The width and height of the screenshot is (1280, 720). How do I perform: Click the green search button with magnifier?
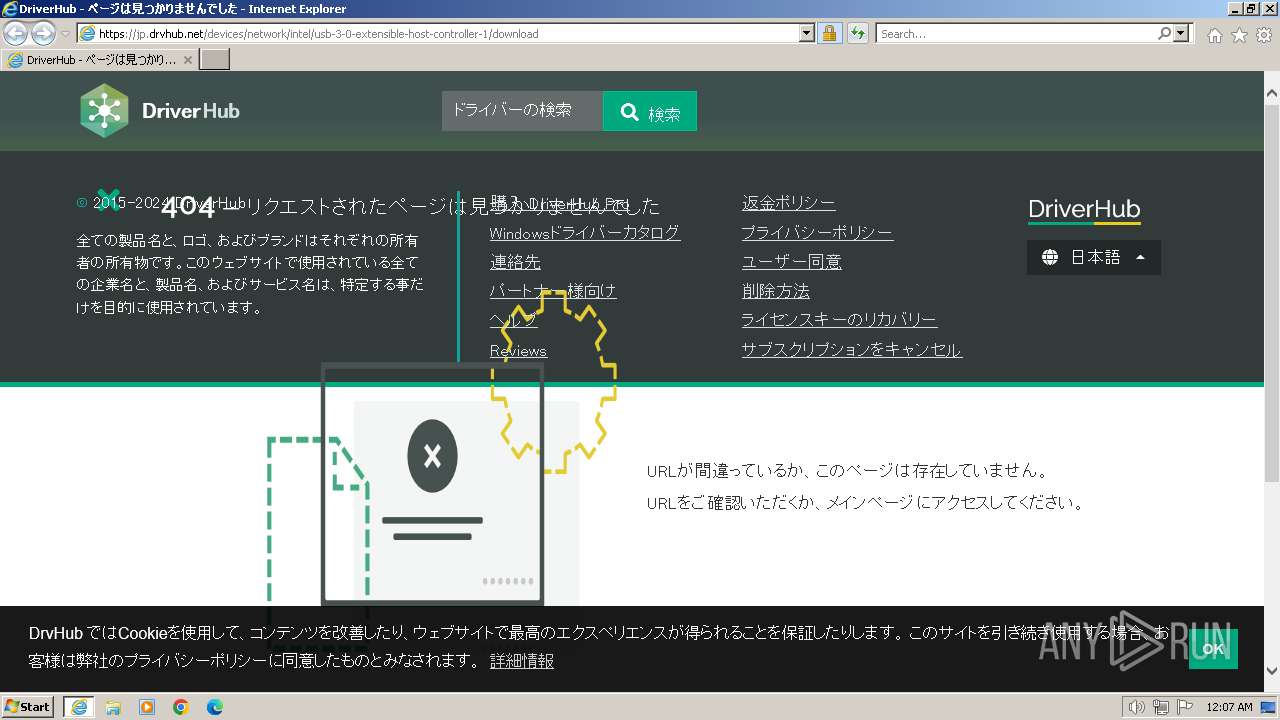tap(650, 112)
